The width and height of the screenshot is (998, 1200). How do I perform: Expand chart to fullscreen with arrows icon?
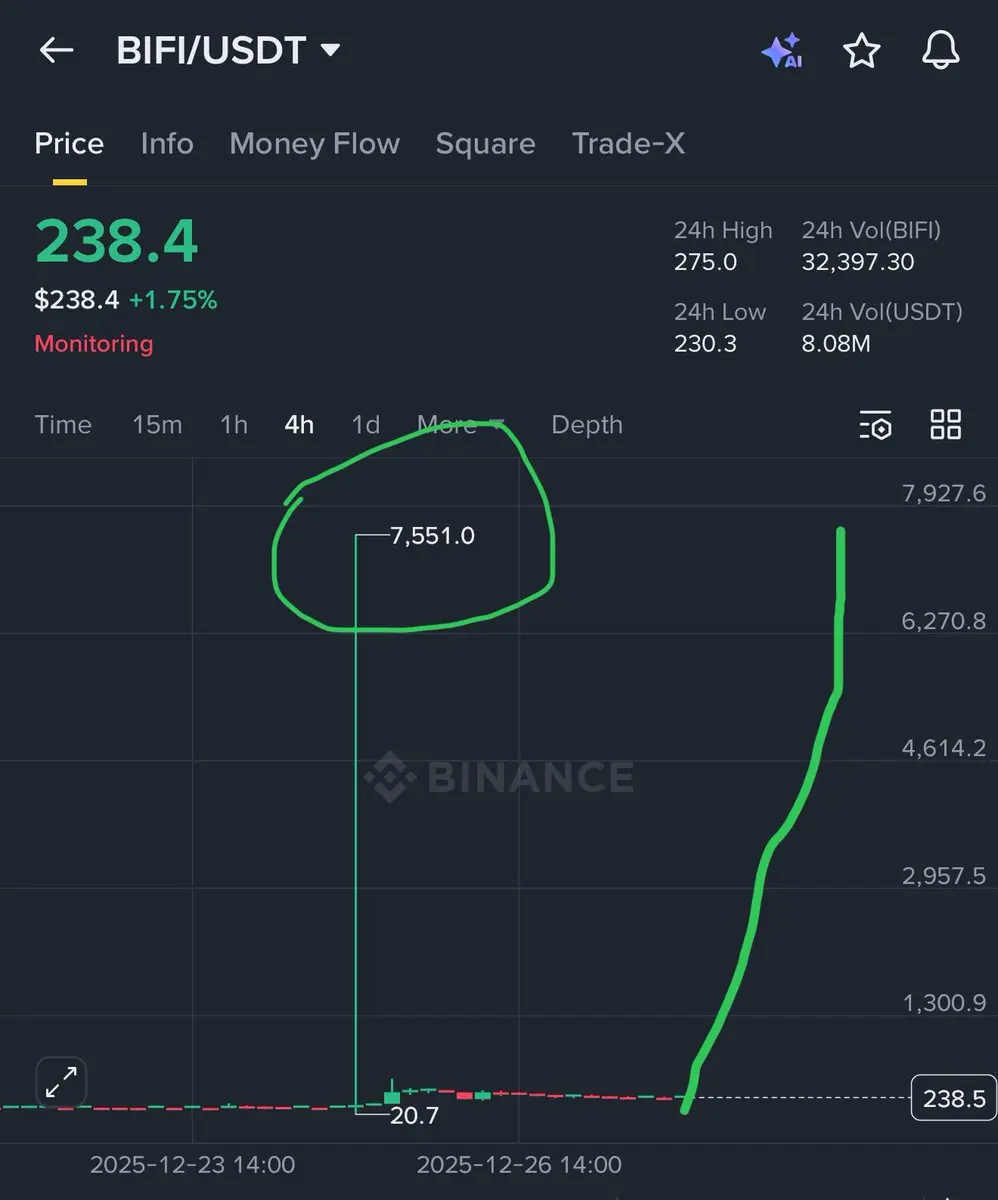pyautogui.click(x=61, y=1083)
